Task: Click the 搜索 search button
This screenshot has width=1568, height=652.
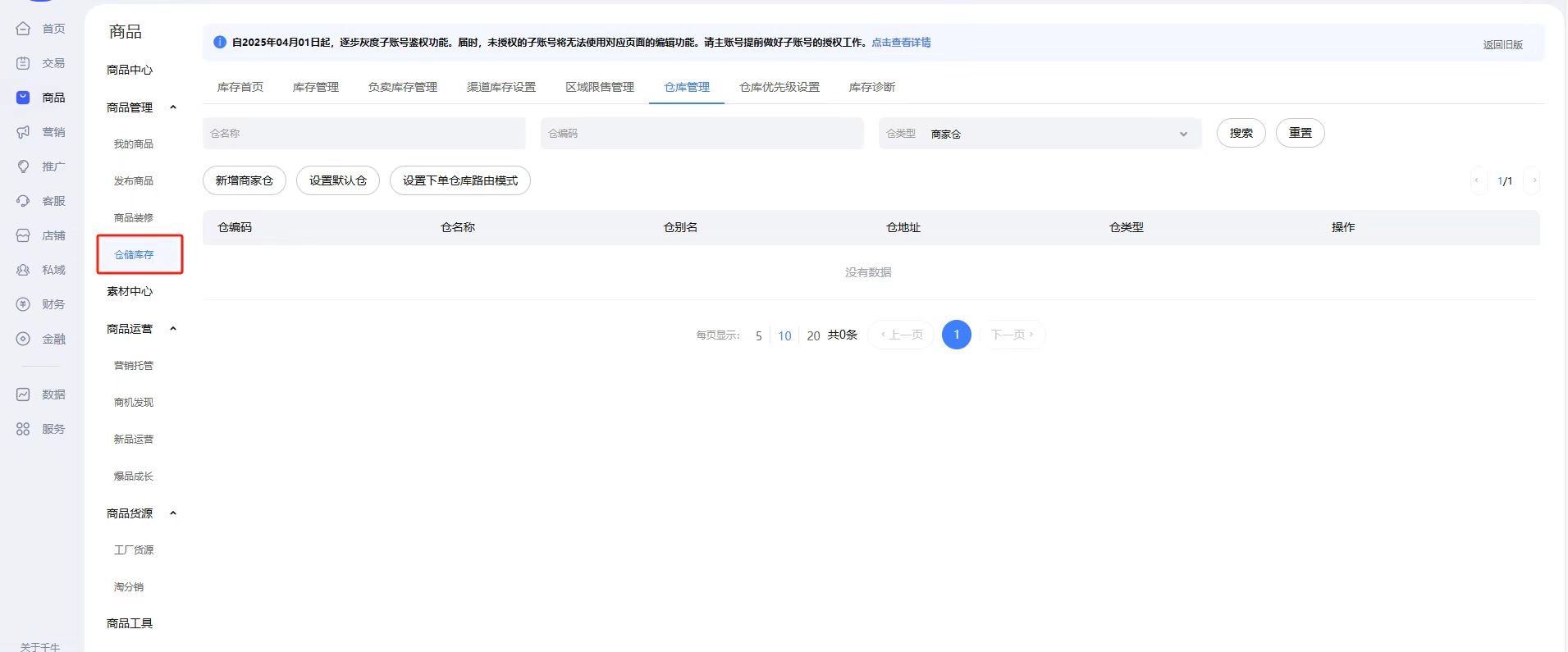Action: [x=1241, y=133]
